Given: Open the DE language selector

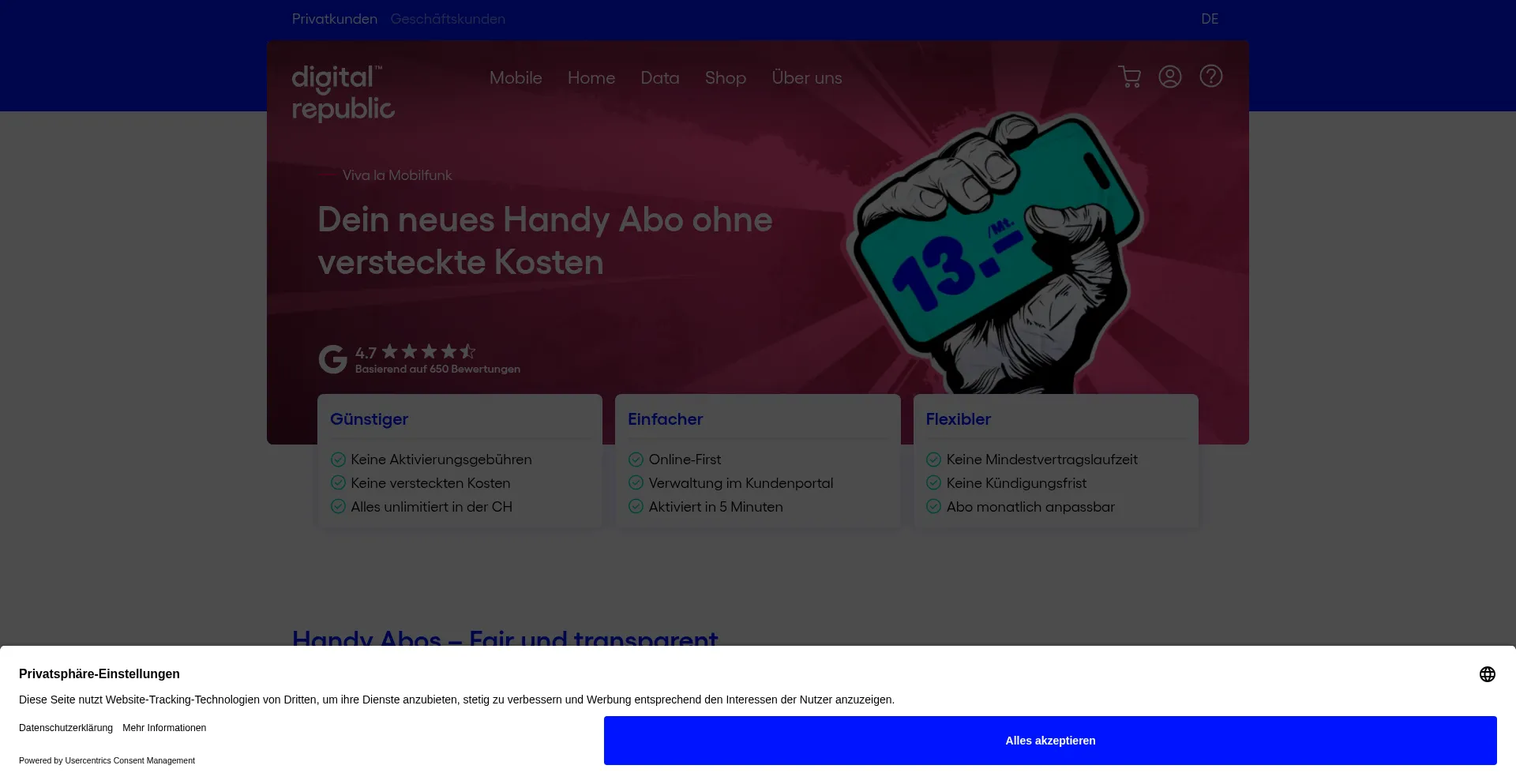Looking at the screenshot, I should tap(1209, 19).
